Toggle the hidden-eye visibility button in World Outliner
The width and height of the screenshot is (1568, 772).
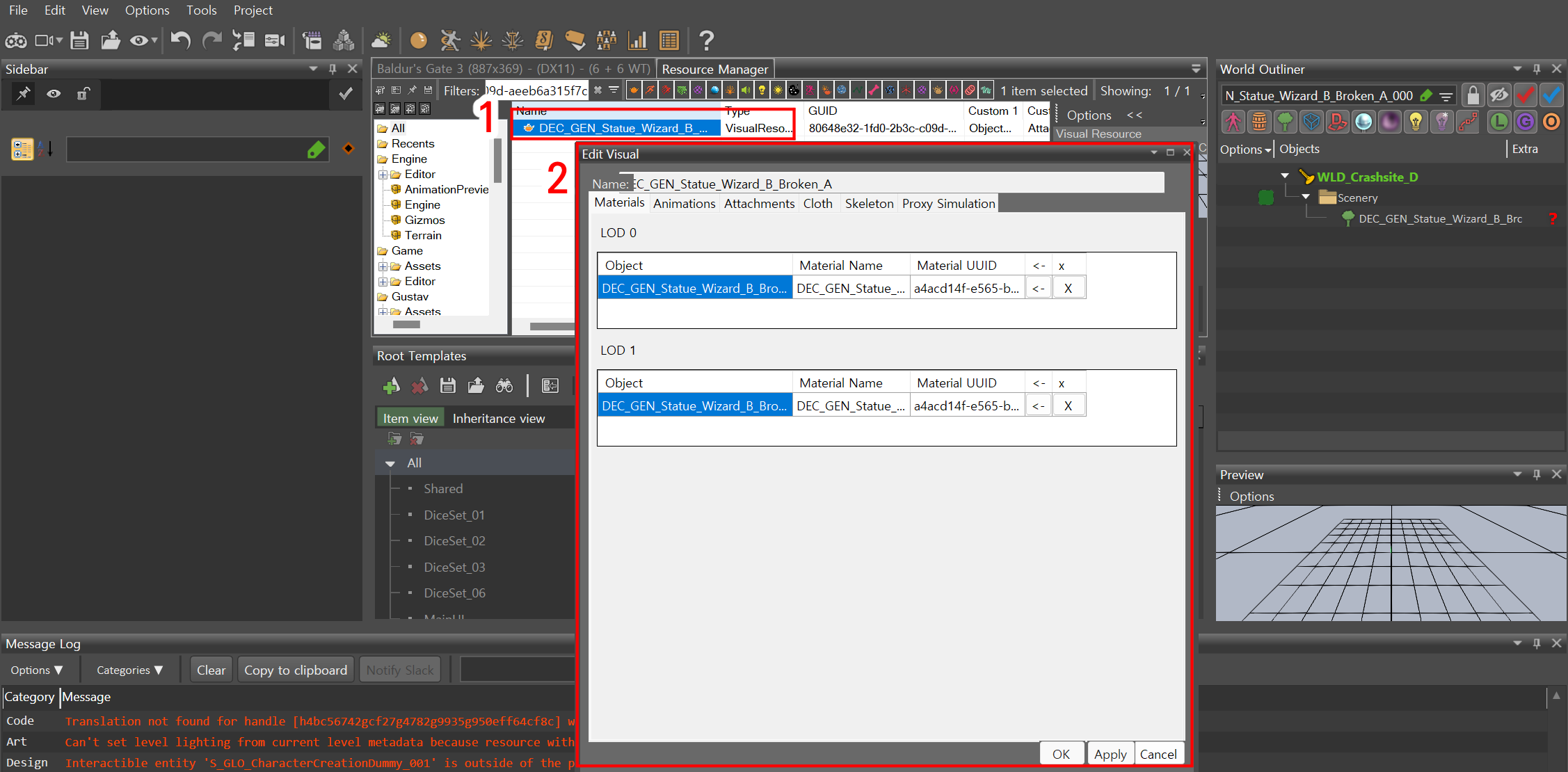[1499, 95]
